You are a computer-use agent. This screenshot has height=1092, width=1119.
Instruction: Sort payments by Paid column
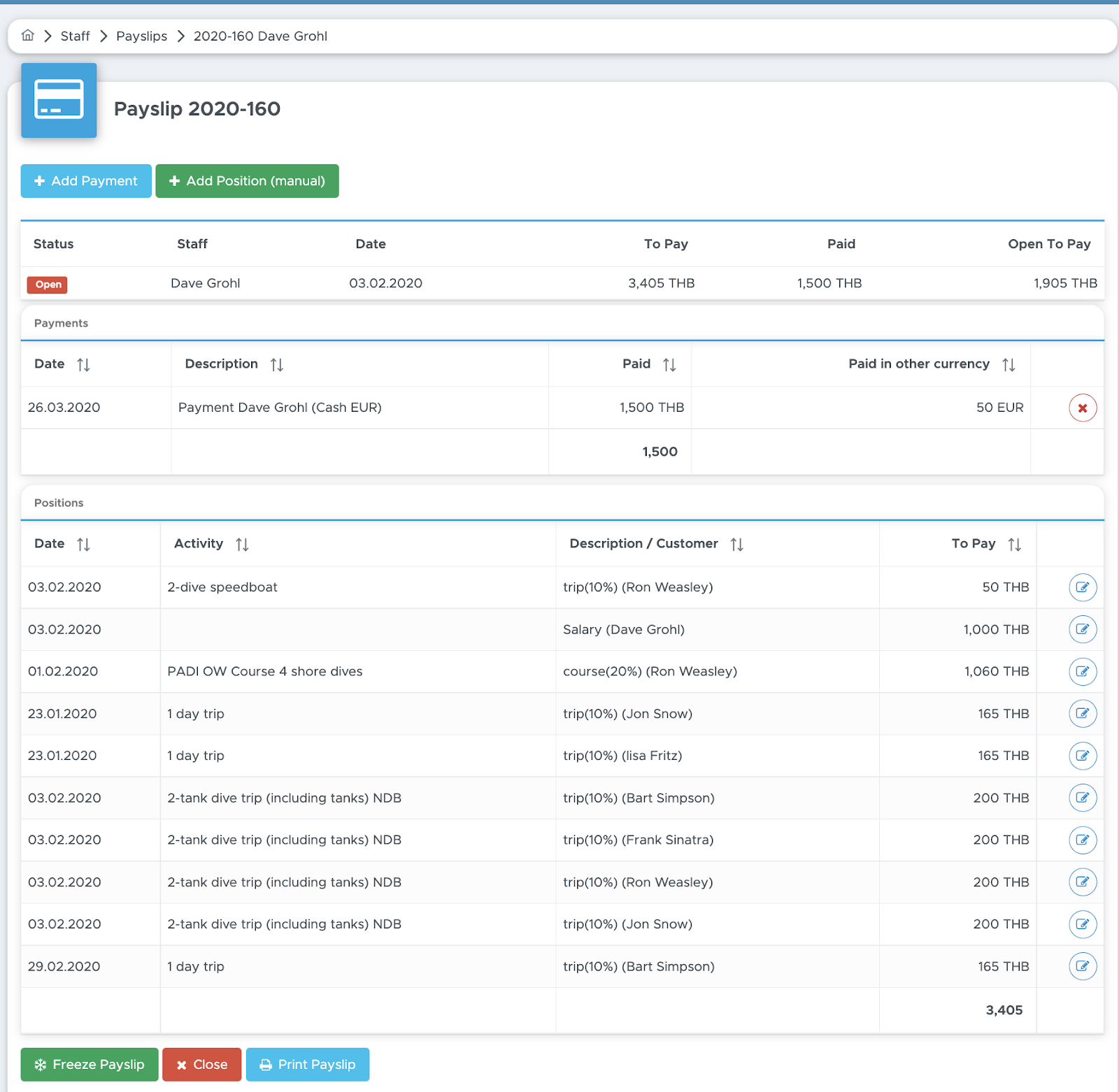point(669,365)
